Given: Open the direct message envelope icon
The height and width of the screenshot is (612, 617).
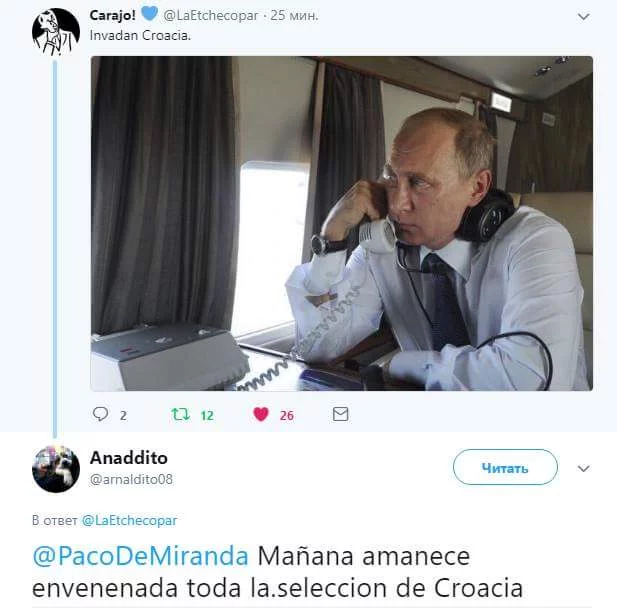Looking at the screenshot, I should pos(340,414).
